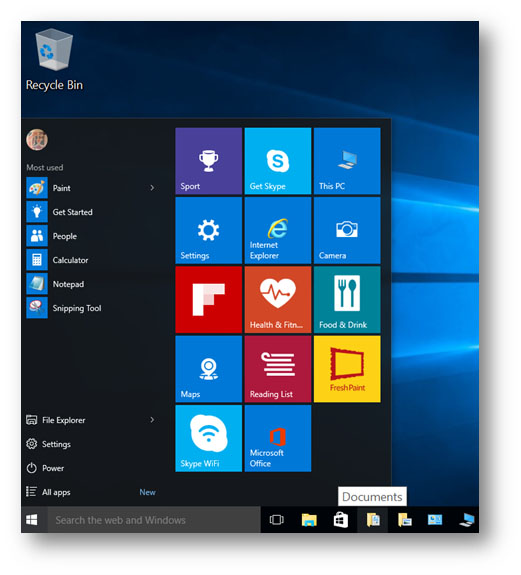The image size is (521, 575).
Task: Open Task View on the taskbar
Action: pyautogui.click(x=277, y=520)
